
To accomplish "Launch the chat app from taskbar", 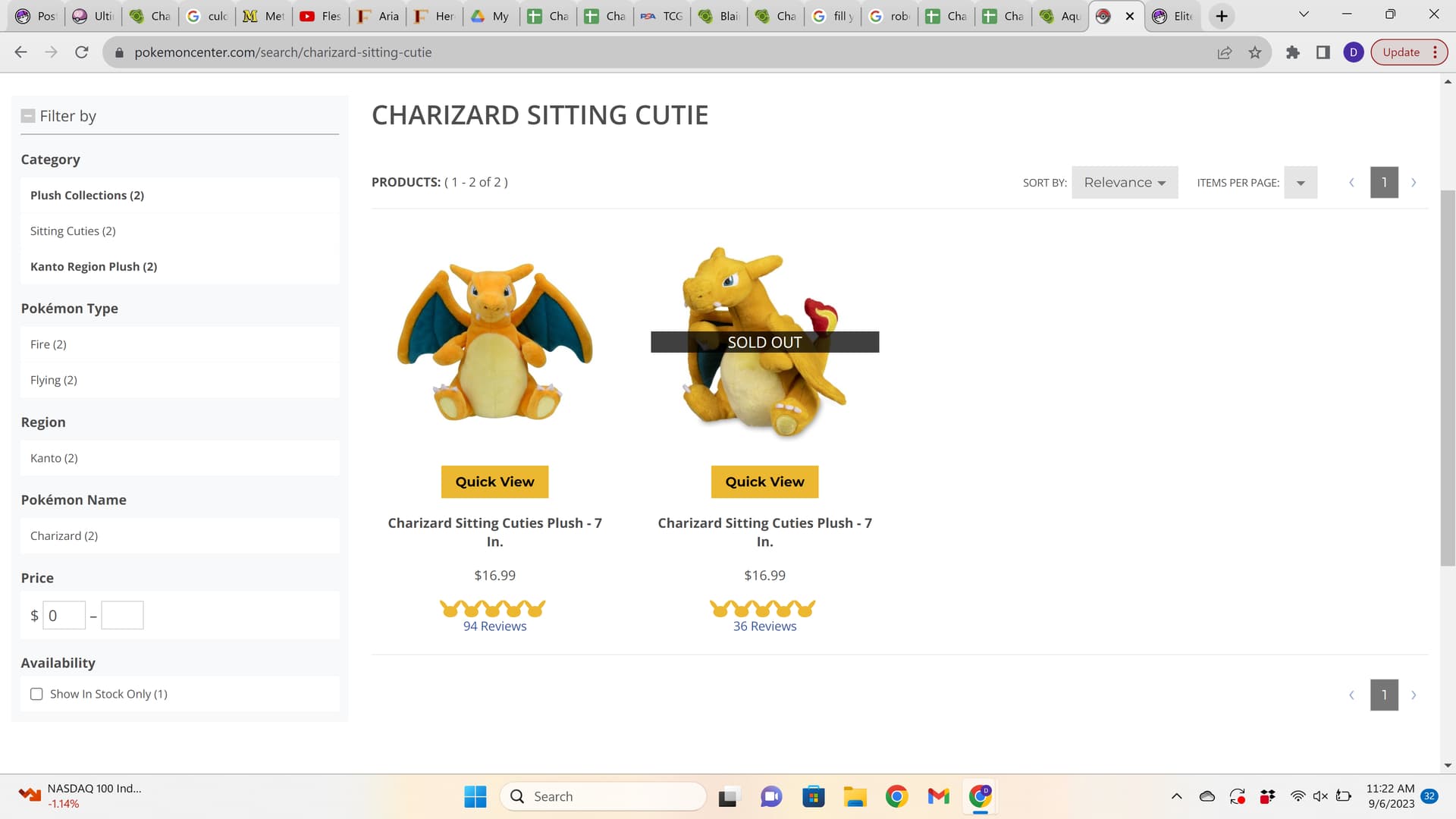I will coord(771,796).
